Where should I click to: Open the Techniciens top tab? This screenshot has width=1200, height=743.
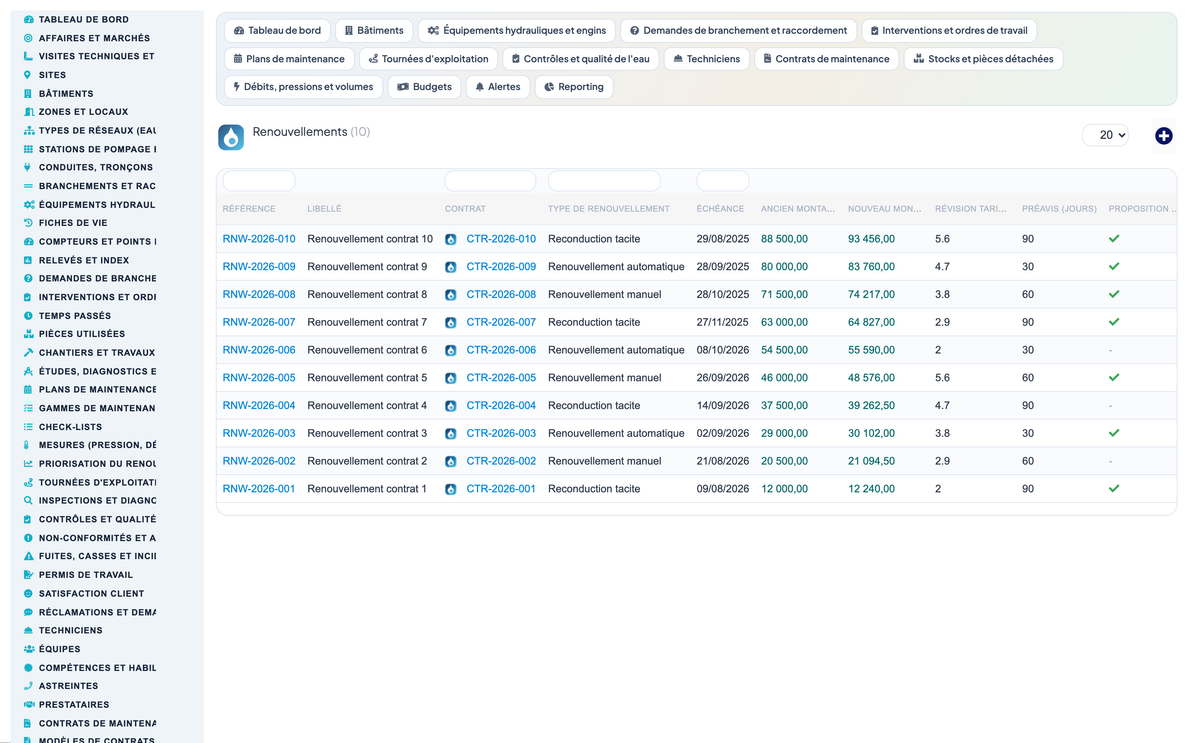coord(706,59)
